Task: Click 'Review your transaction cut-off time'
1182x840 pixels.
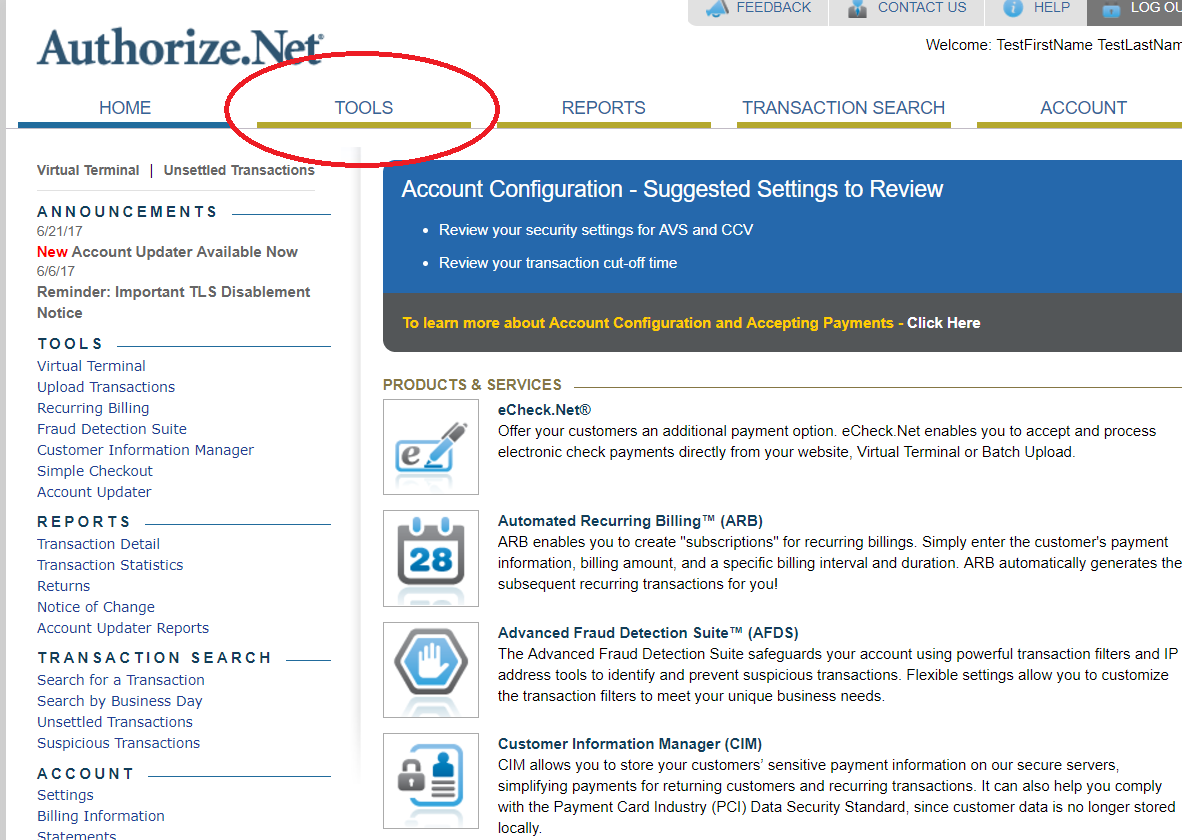Action: coord(558,263)
